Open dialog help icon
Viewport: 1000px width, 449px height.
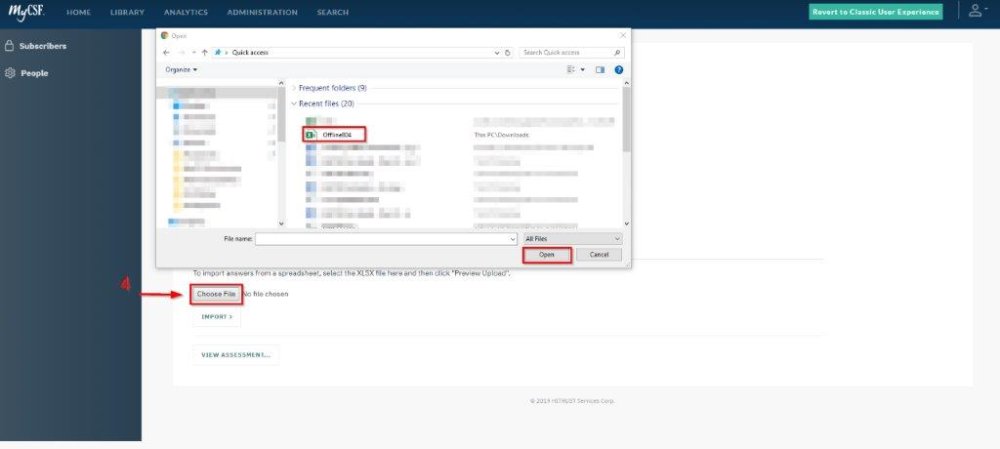click(x=619, y=70)
